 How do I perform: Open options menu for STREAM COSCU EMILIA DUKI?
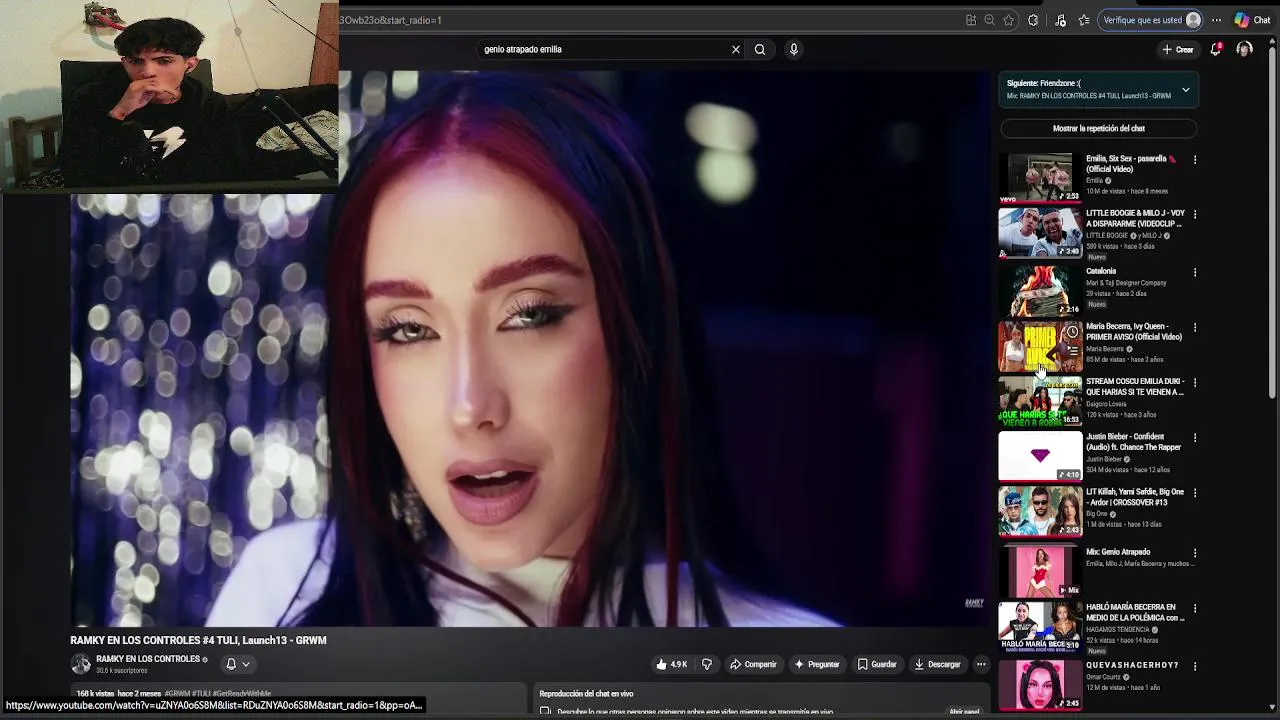(1194, 383)
